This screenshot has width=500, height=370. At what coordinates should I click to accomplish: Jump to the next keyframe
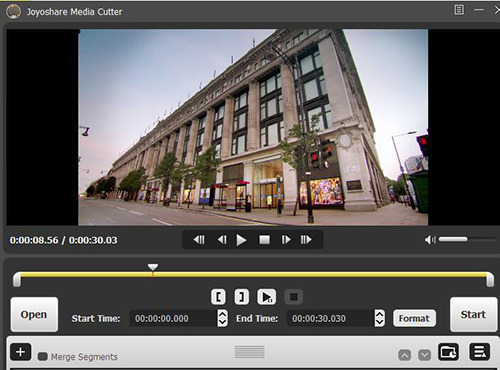306,240
